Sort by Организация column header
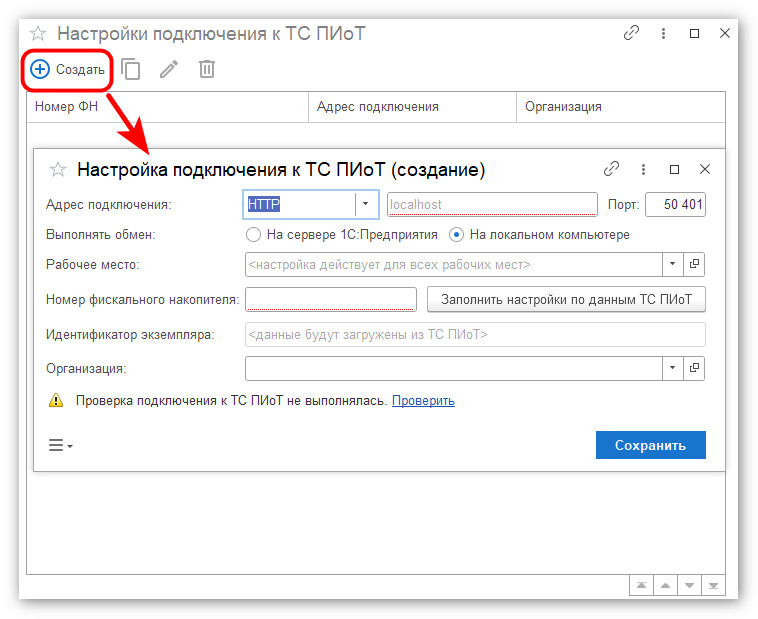 pyautogui.click(x=621, y=107)
